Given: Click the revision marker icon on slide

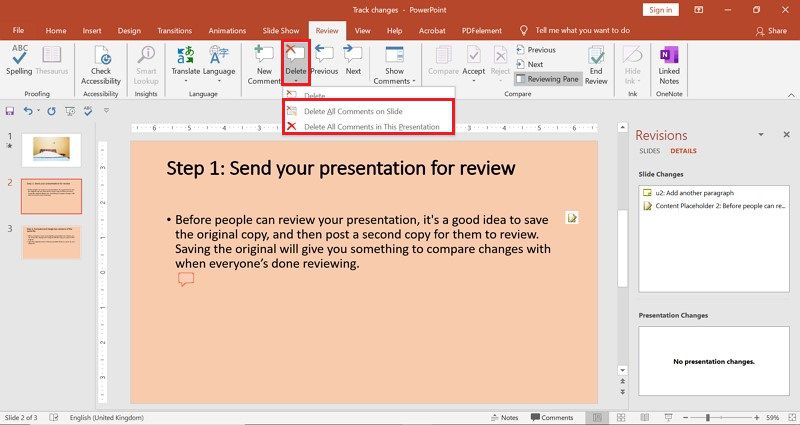Looking at the screenshot, I should point(572,218).
